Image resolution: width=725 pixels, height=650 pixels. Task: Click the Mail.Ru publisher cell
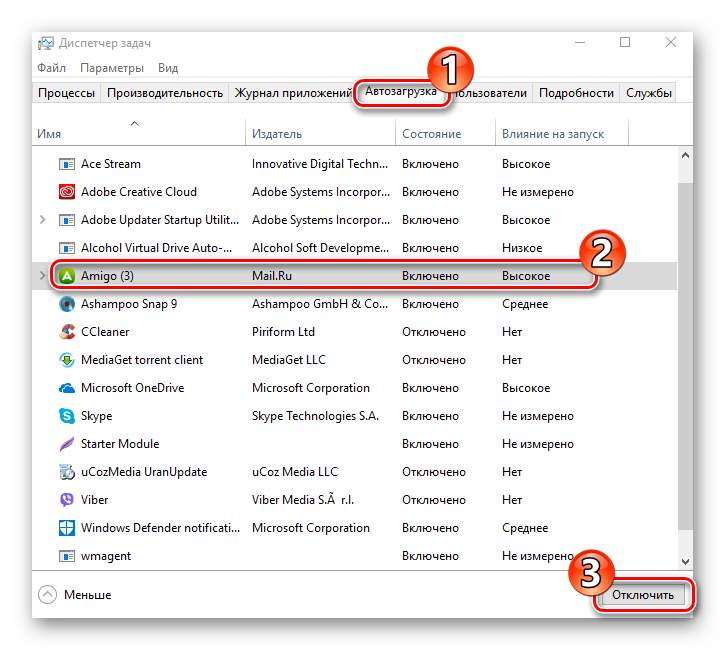pos(272,276)
